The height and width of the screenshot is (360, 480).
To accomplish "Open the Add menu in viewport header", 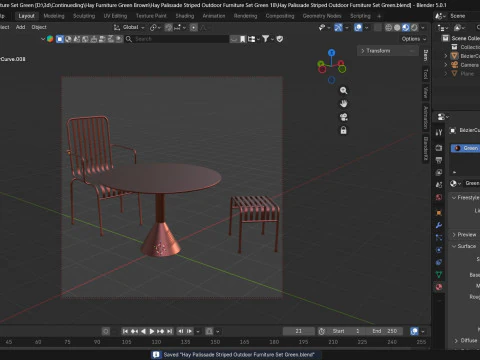I will [20, 27].
